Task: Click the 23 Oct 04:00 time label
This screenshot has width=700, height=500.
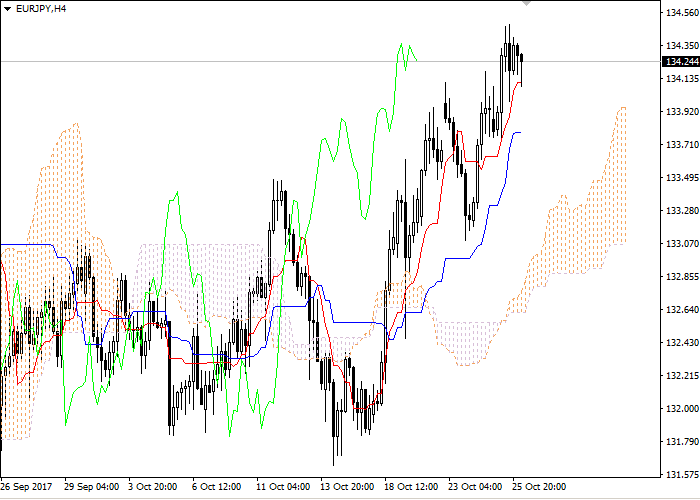Action: pos(475,487)
